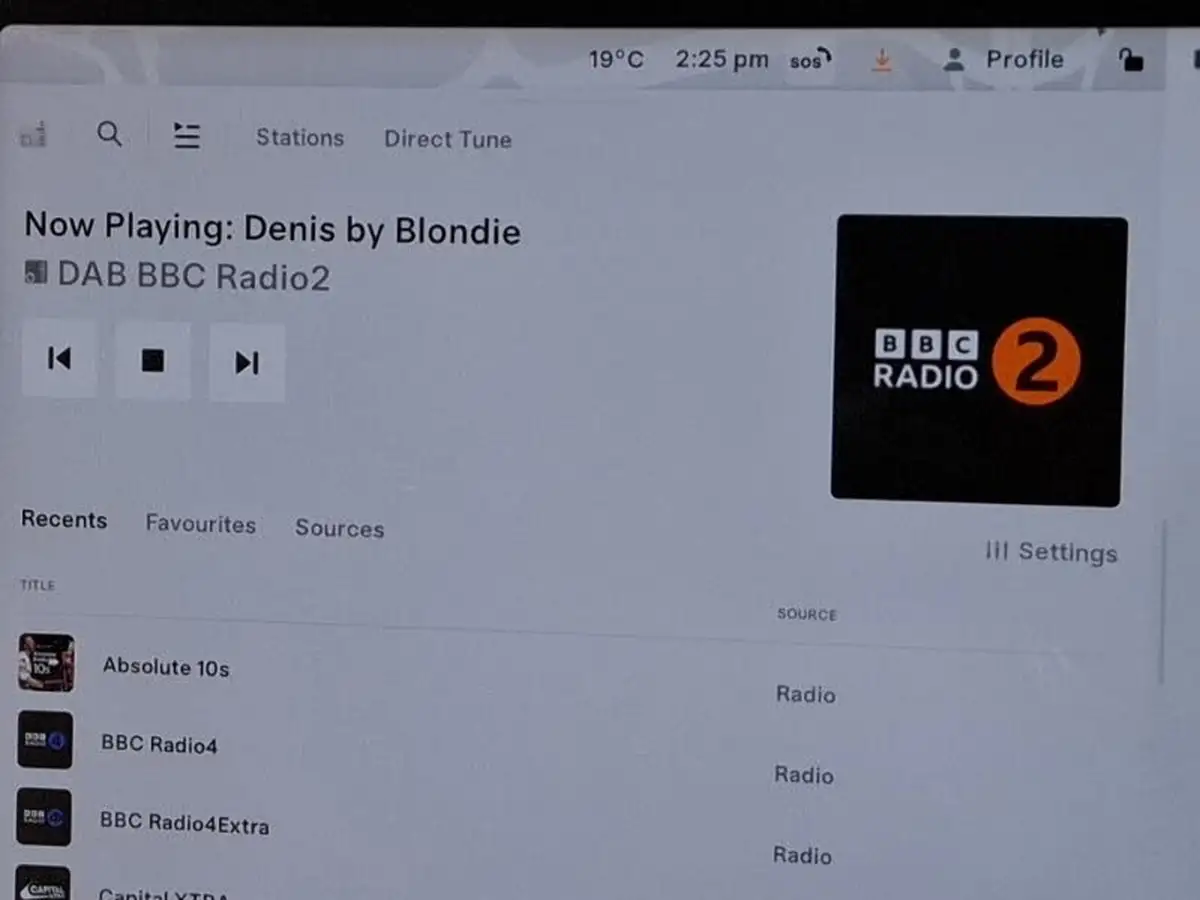Select the BBC Radio4Extra logo thumbnail
1200x900 pixels.
pyautogui.click(x=44, y=817)
